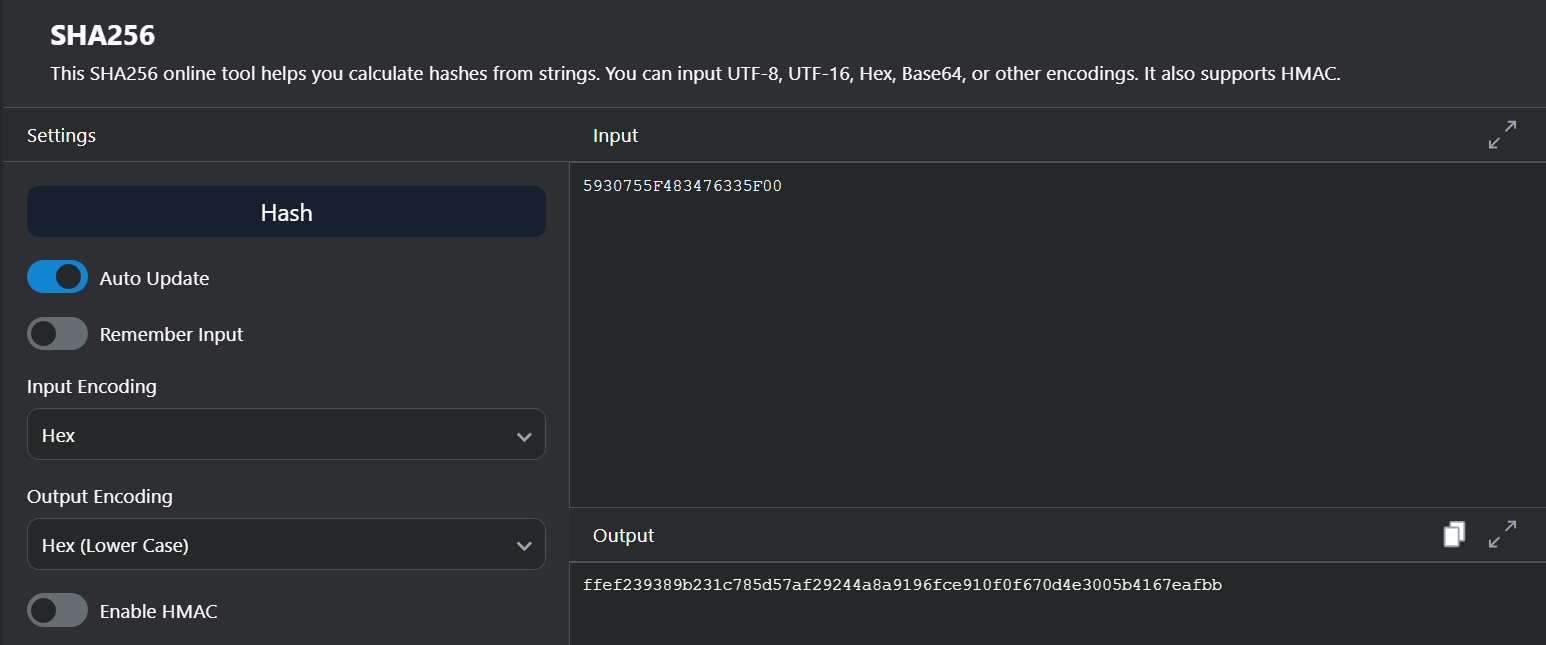Turn off the Auto Update switch
Image resolution: width=1546 pixels, height=645 pixels.
57,277
